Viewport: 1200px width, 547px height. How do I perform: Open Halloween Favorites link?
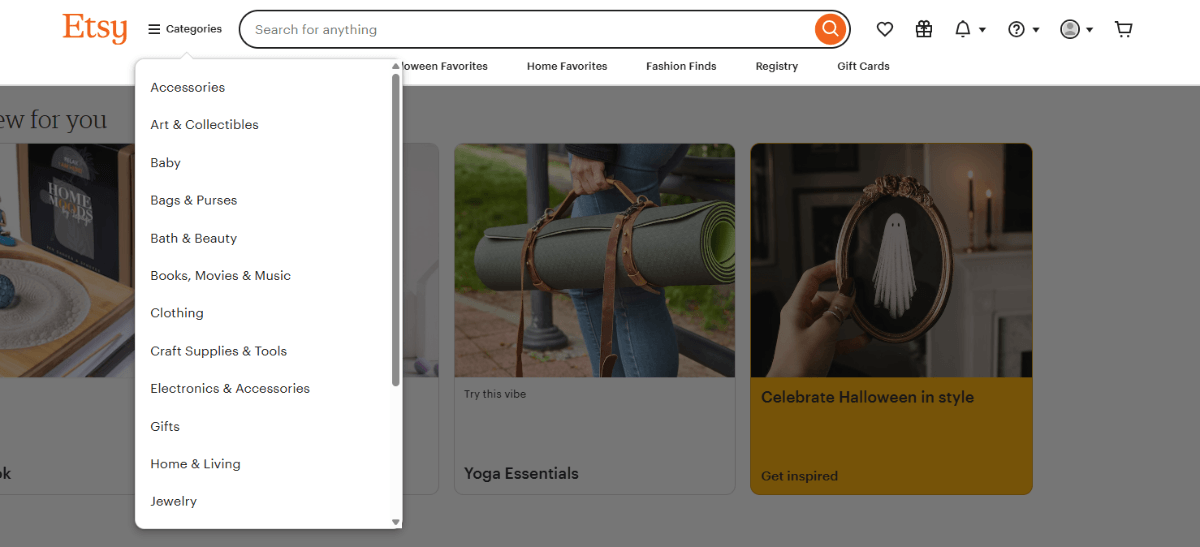point(445,66)
